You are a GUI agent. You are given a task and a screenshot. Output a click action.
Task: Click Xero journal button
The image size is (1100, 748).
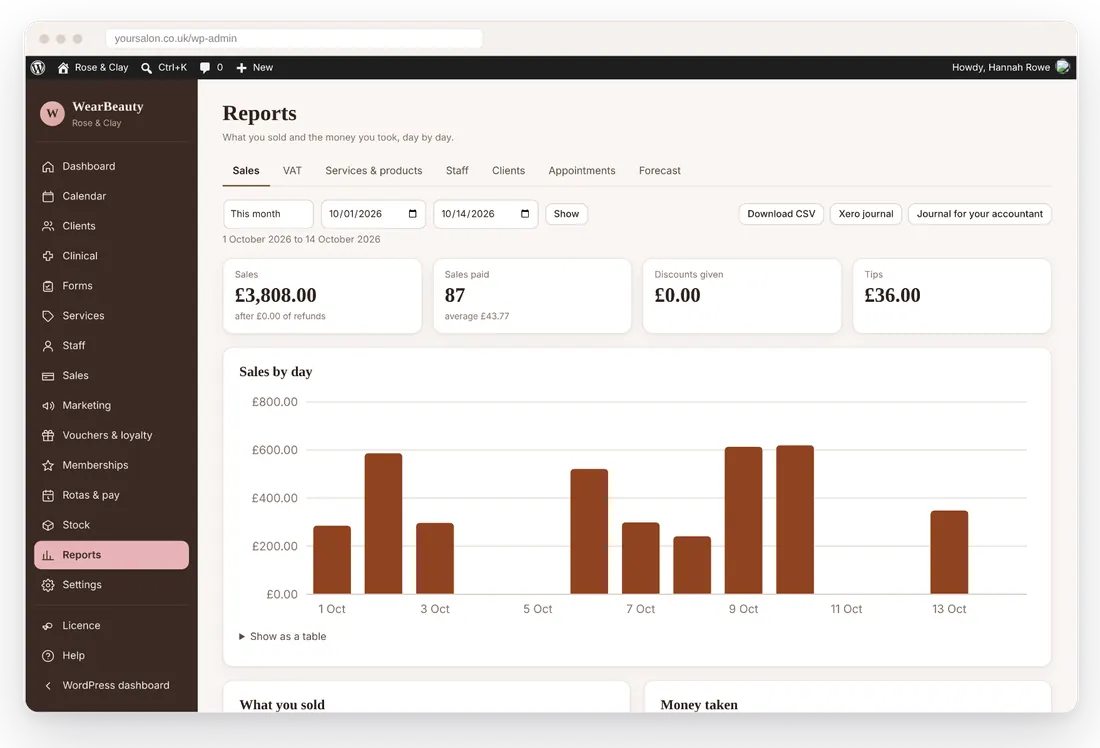[866, 214]
